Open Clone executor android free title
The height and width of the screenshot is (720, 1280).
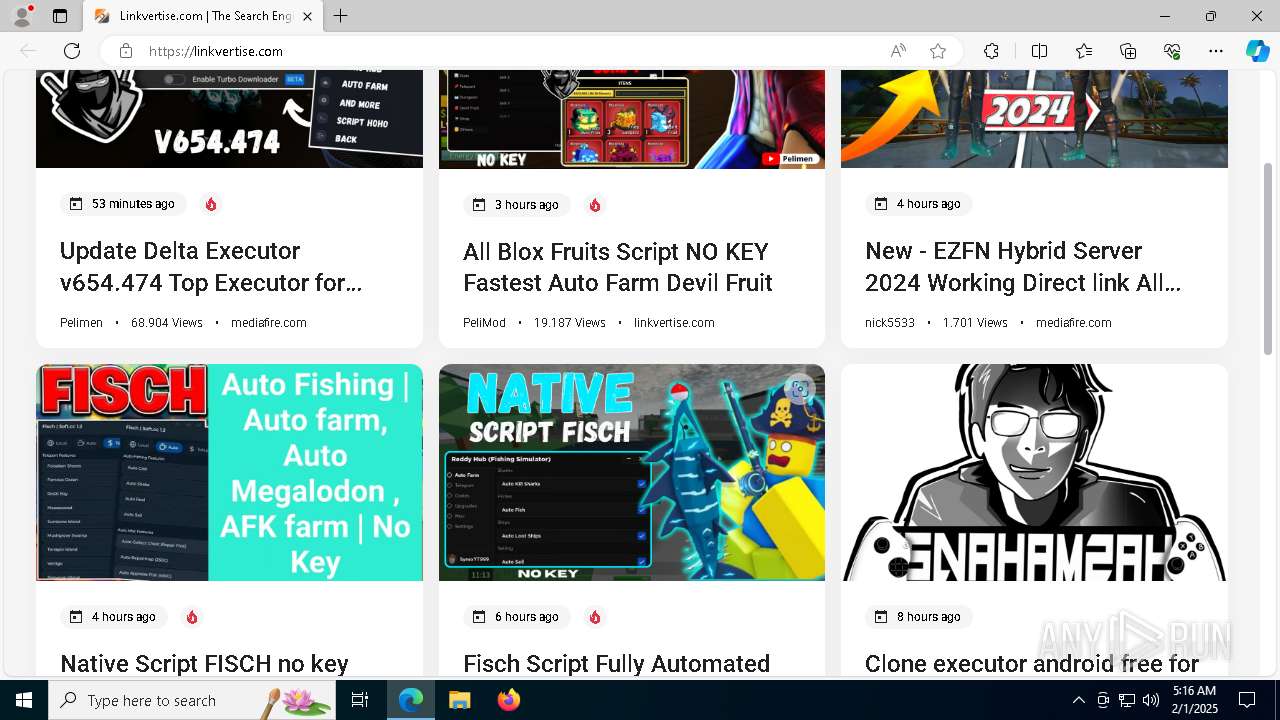(x=1031, y=664)
